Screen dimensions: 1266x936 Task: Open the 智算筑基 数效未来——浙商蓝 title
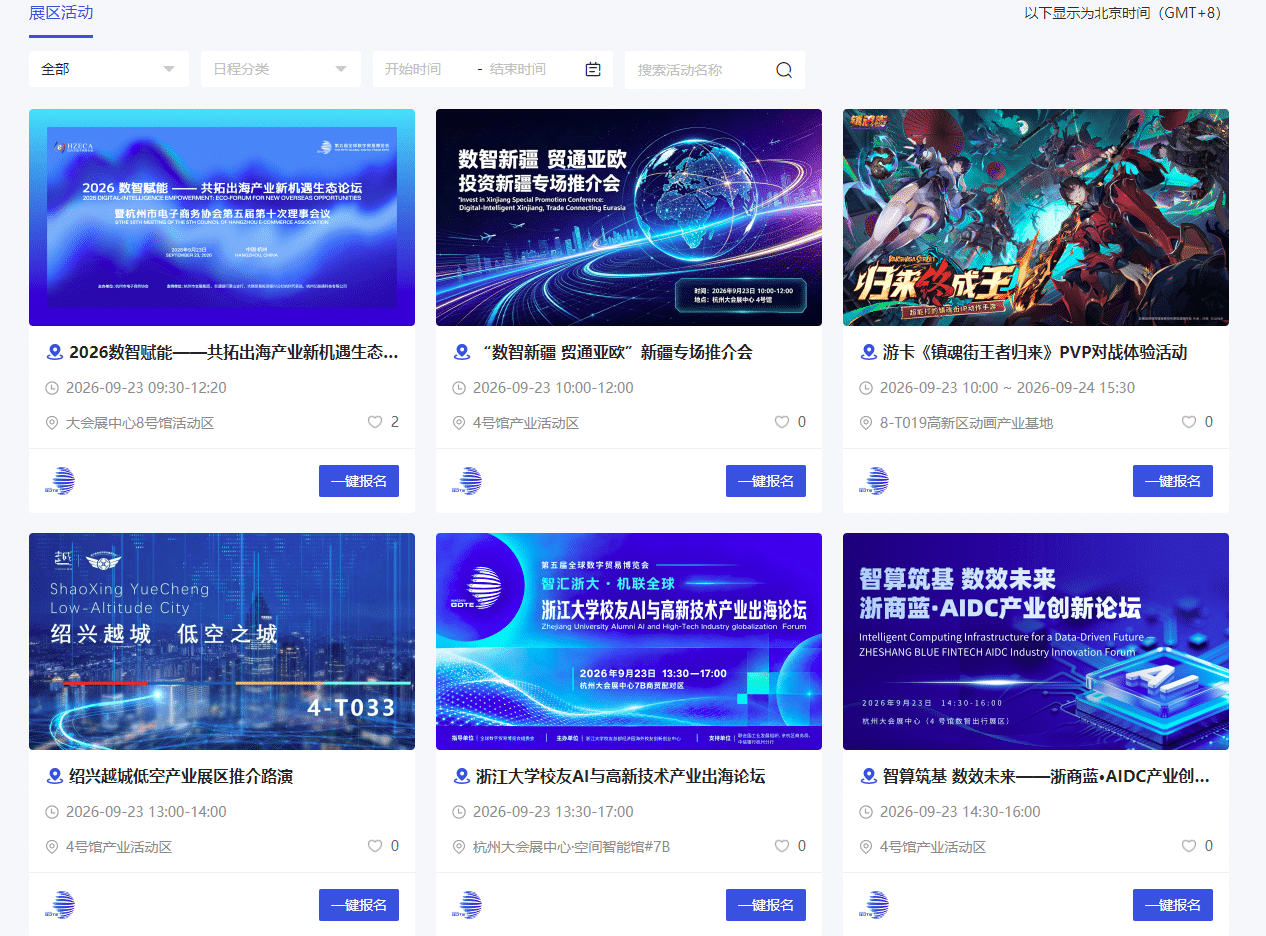pos(1047,776)
